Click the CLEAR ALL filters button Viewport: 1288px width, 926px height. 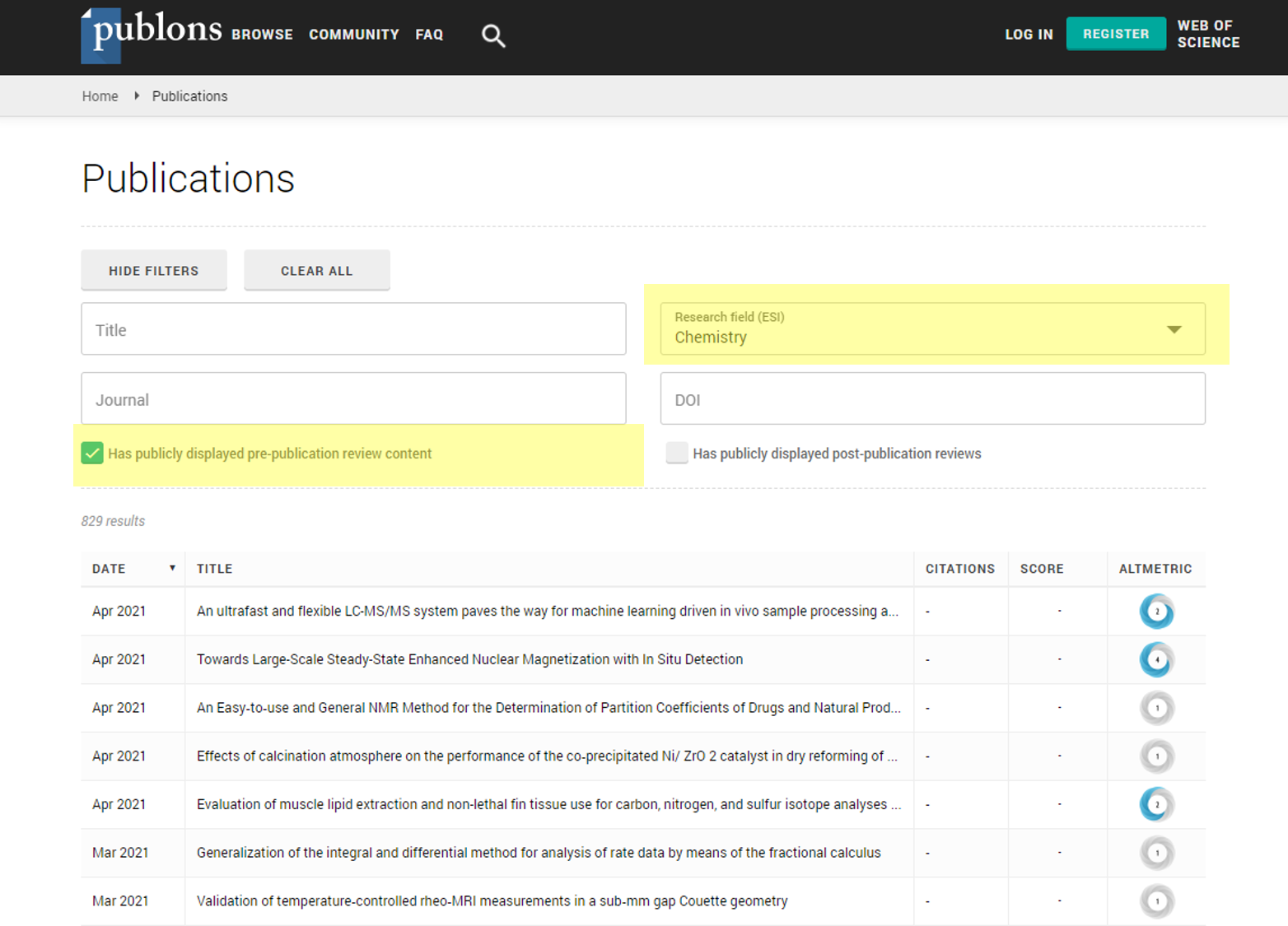[316, 270]
